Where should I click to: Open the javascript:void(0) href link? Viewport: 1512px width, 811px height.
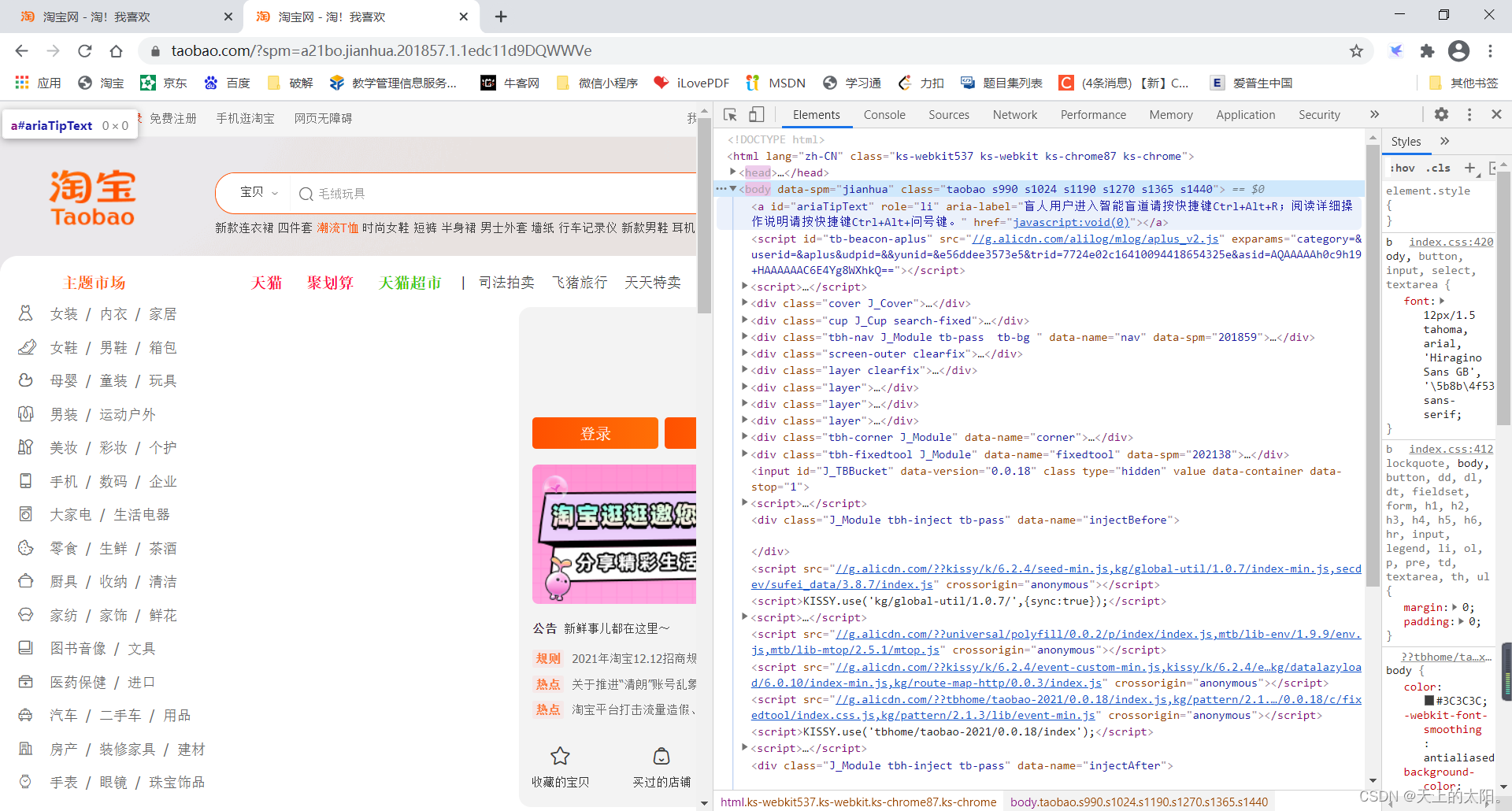[x=1071, y=222]
